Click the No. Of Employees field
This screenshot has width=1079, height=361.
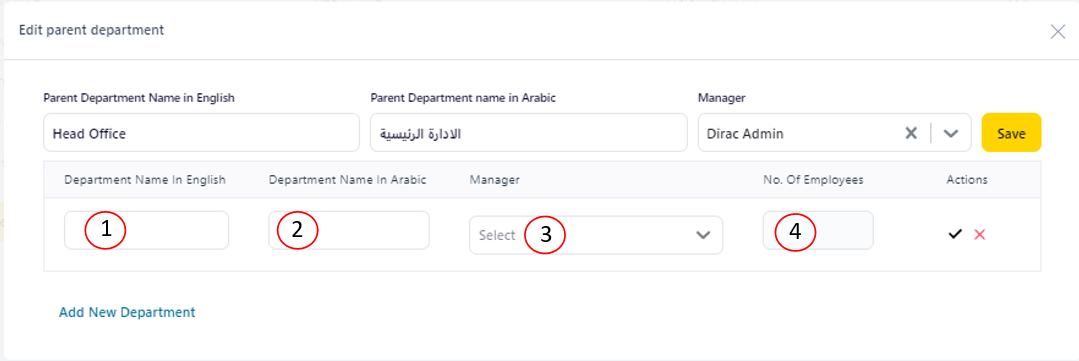point(818,230)
